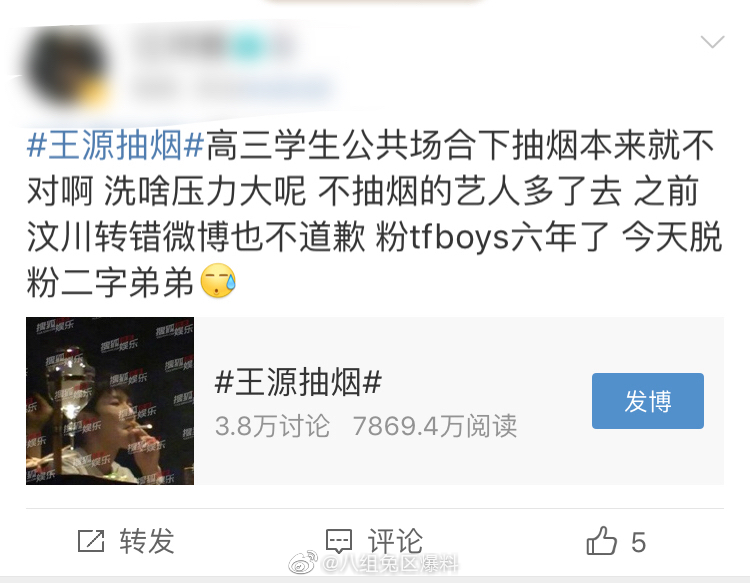Select the 评论 label

pos(395,541)
